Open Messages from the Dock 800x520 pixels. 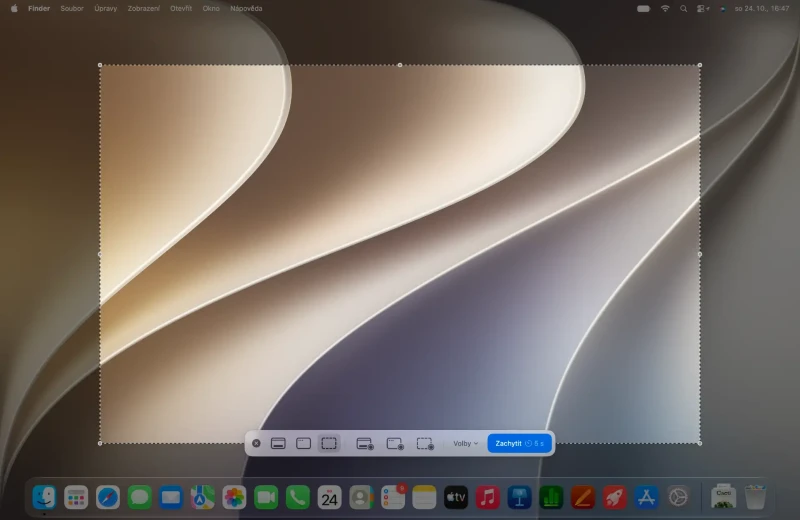click(139, 497)
